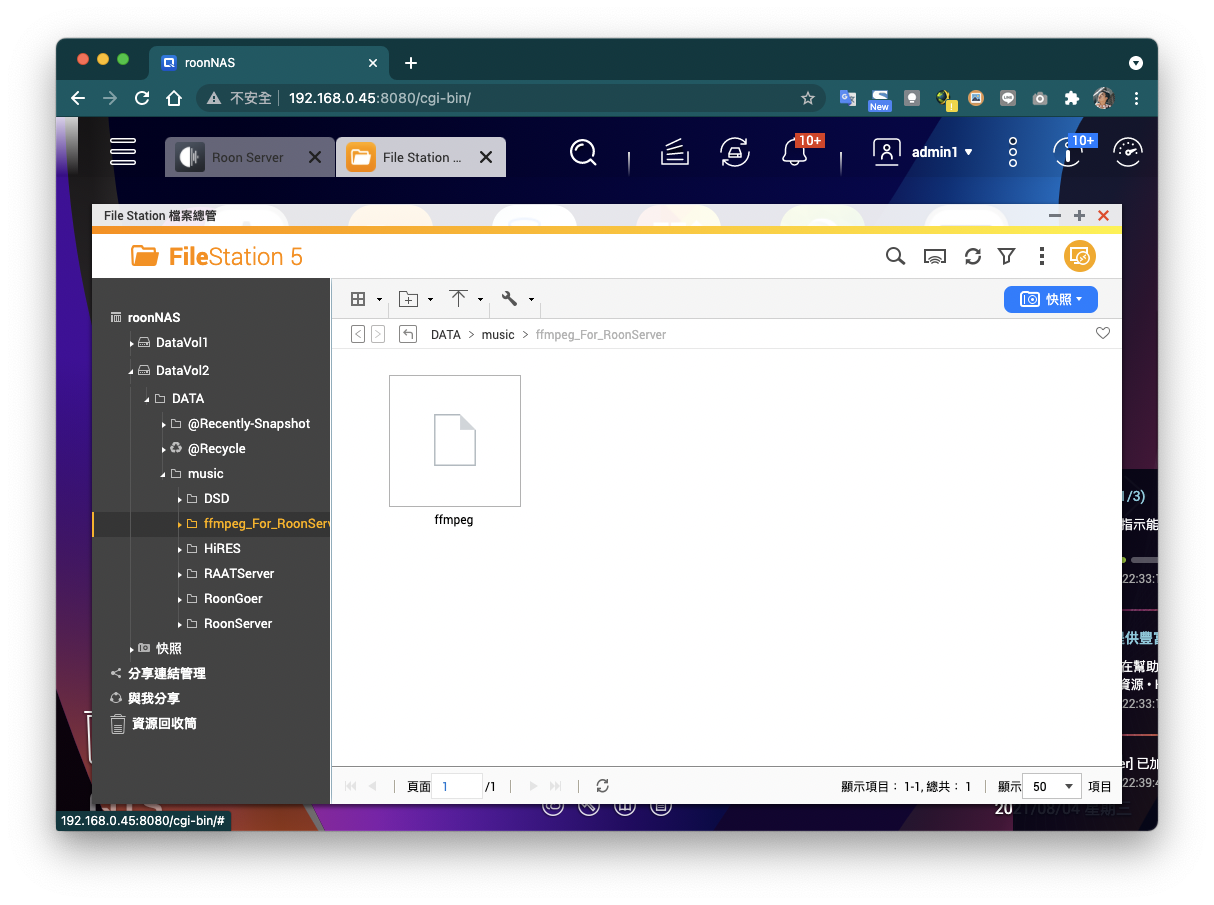The width and height of the screenshot is (1214, 905).
Task: Refresh the file list in the footer
Action: tap(602, 786)
